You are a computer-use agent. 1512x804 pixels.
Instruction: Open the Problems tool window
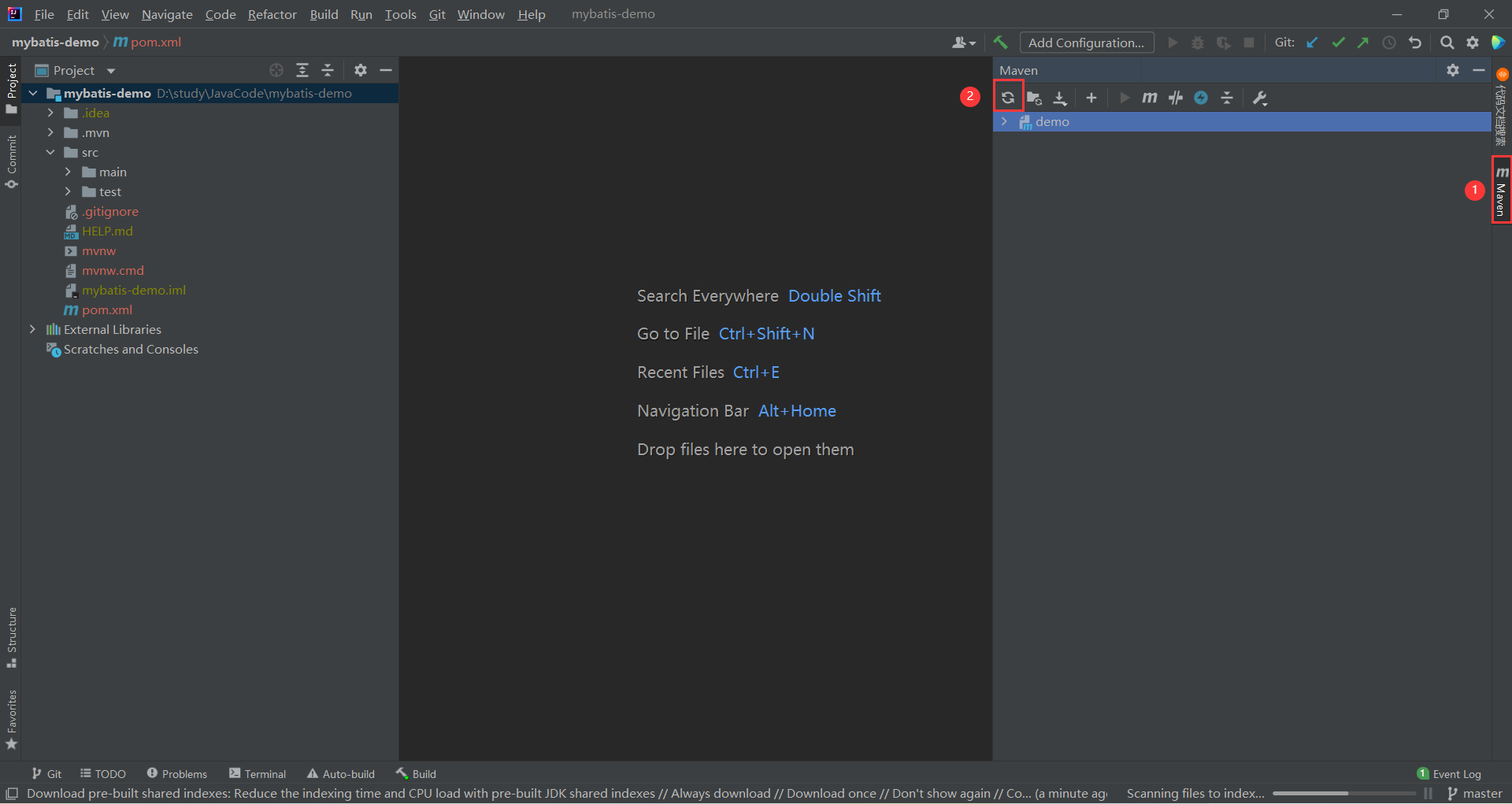[x=176, y=774]
